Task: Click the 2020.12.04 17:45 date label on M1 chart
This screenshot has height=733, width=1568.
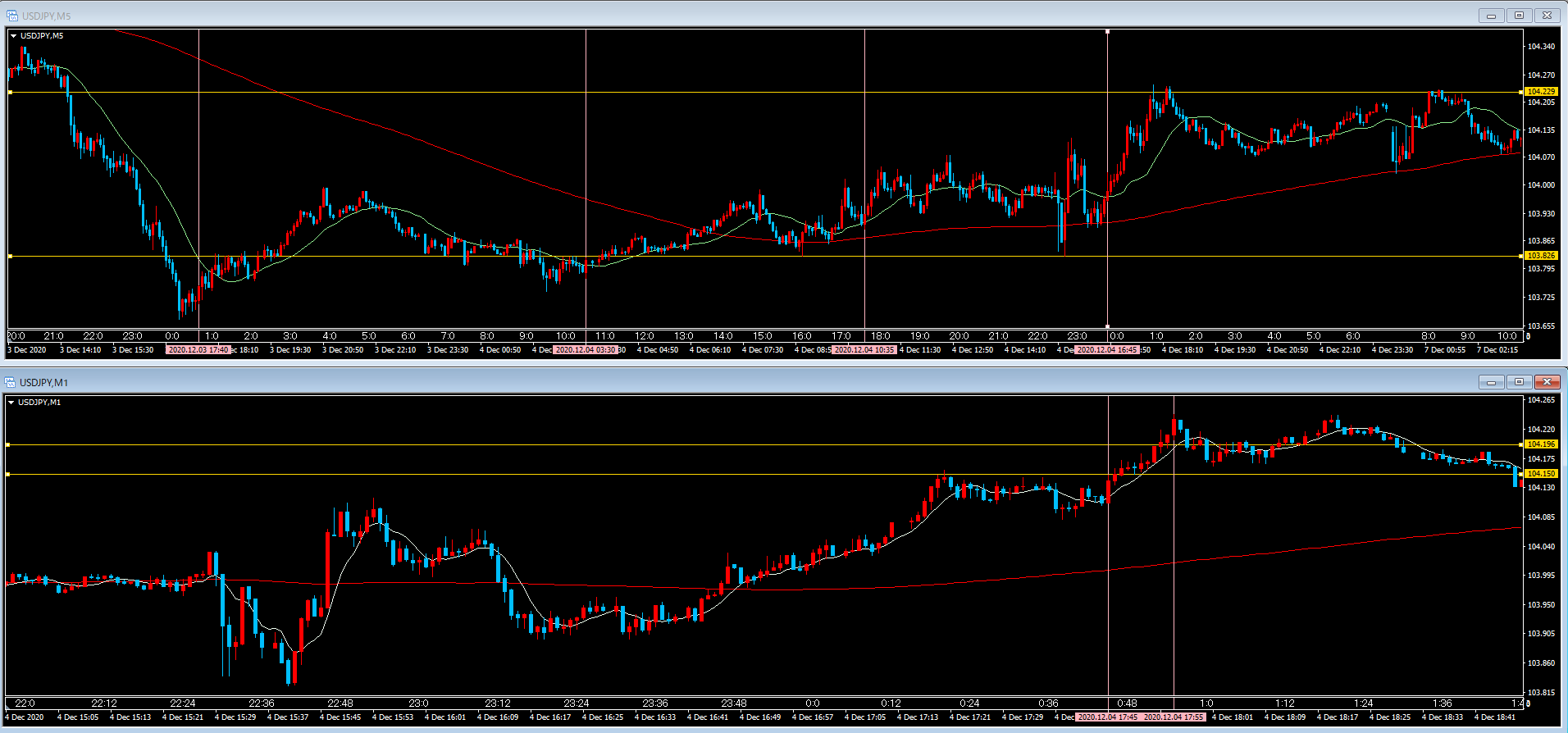Action: 1107,717
